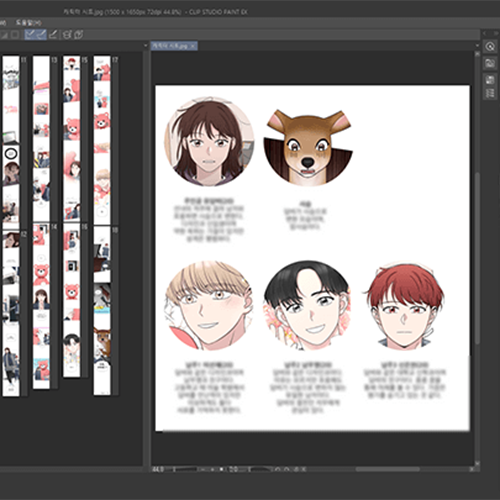Close the jpg canvas tab
Image resolution: width=500 pixels, height=500 pixels.
point(193,46)
